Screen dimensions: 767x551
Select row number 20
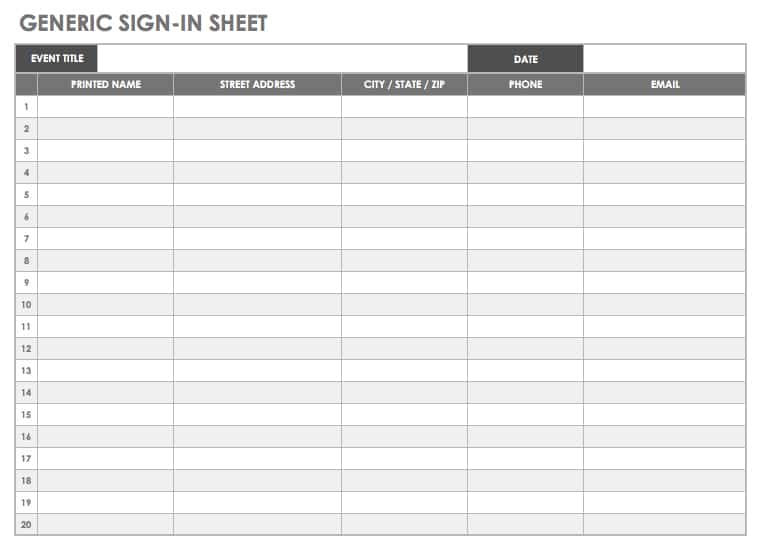pyautogui.click(x=26, y=525)
